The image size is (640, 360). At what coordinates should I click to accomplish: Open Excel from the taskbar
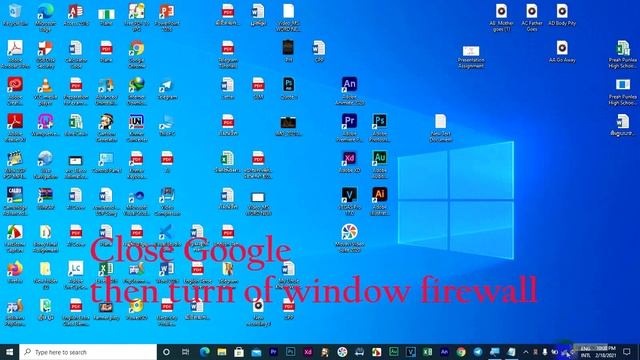tap(427, 352)
